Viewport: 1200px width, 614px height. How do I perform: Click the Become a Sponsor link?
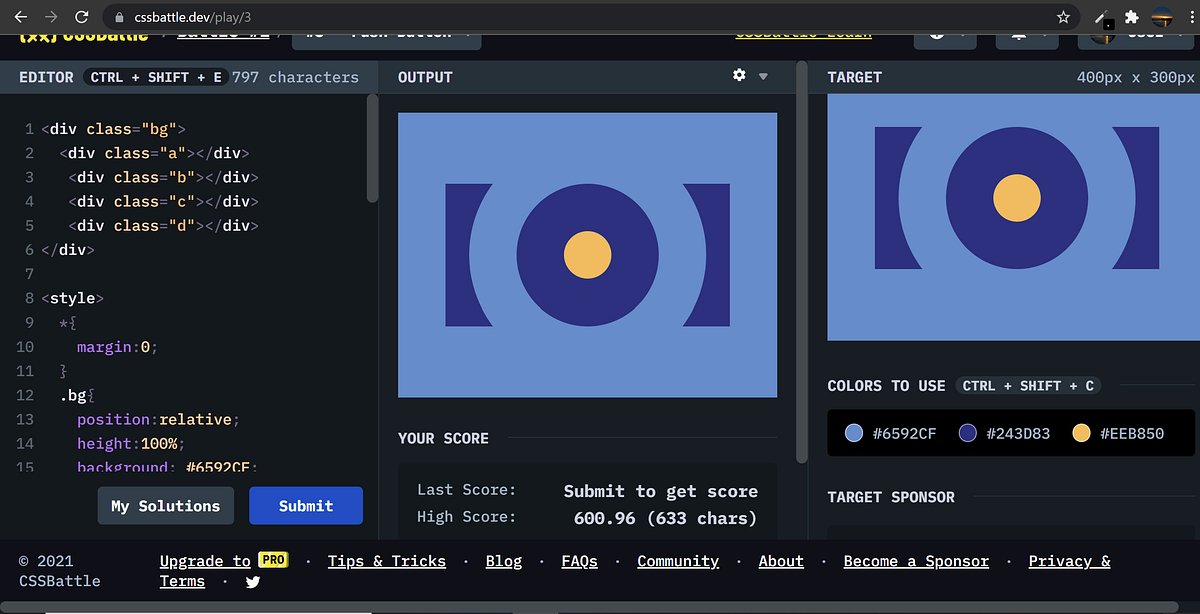(915, 561)
